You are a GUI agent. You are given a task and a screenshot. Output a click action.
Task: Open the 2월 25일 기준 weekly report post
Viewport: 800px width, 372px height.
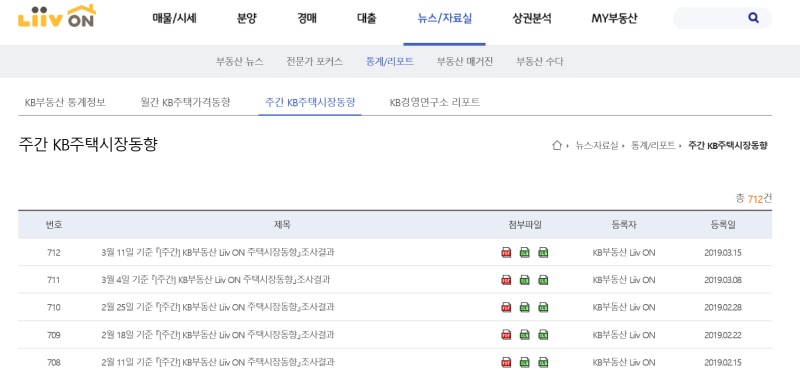click(x=218, y=307)
